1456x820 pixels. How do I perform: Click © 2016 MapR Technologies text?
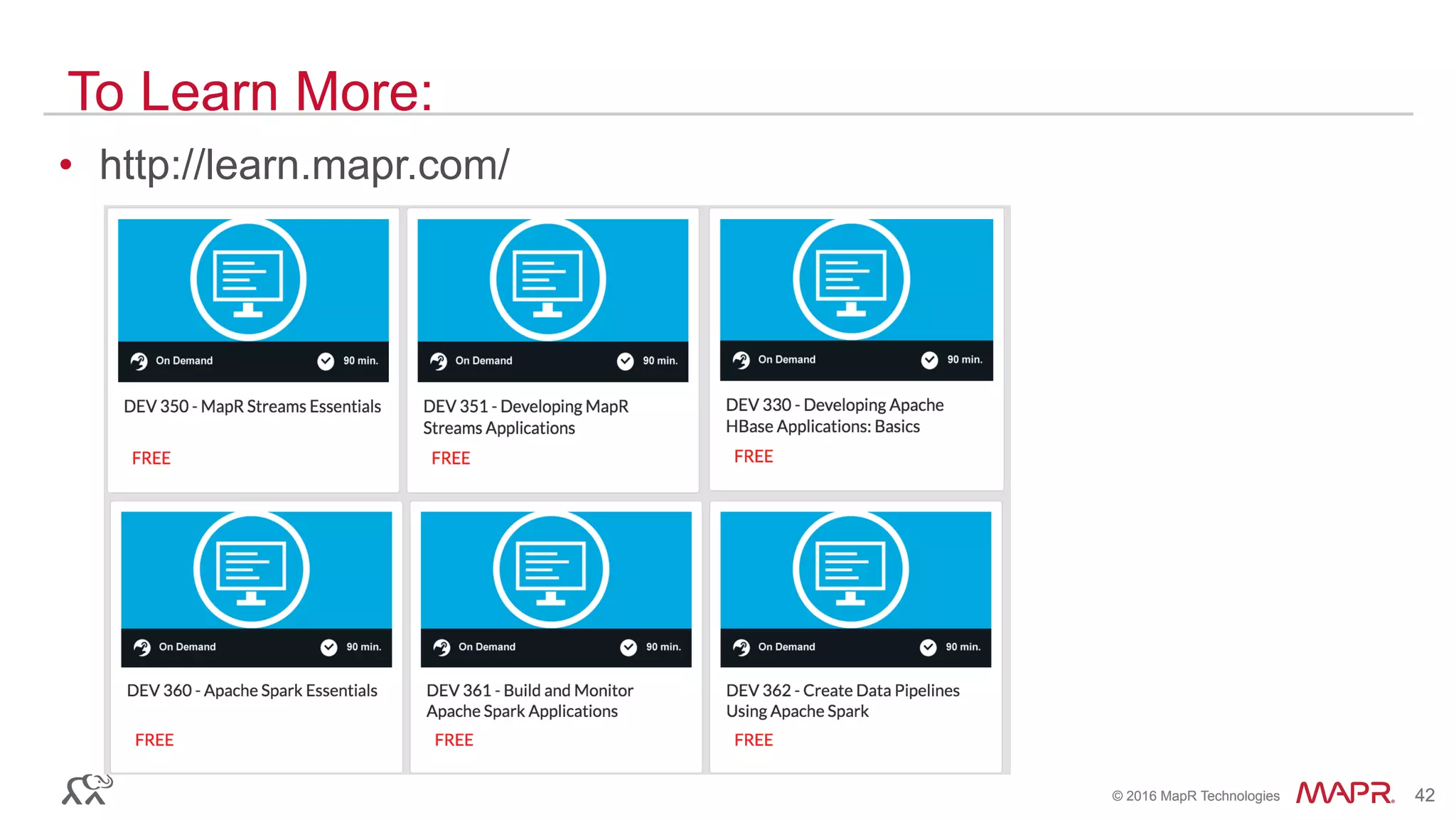[1196, 797]
